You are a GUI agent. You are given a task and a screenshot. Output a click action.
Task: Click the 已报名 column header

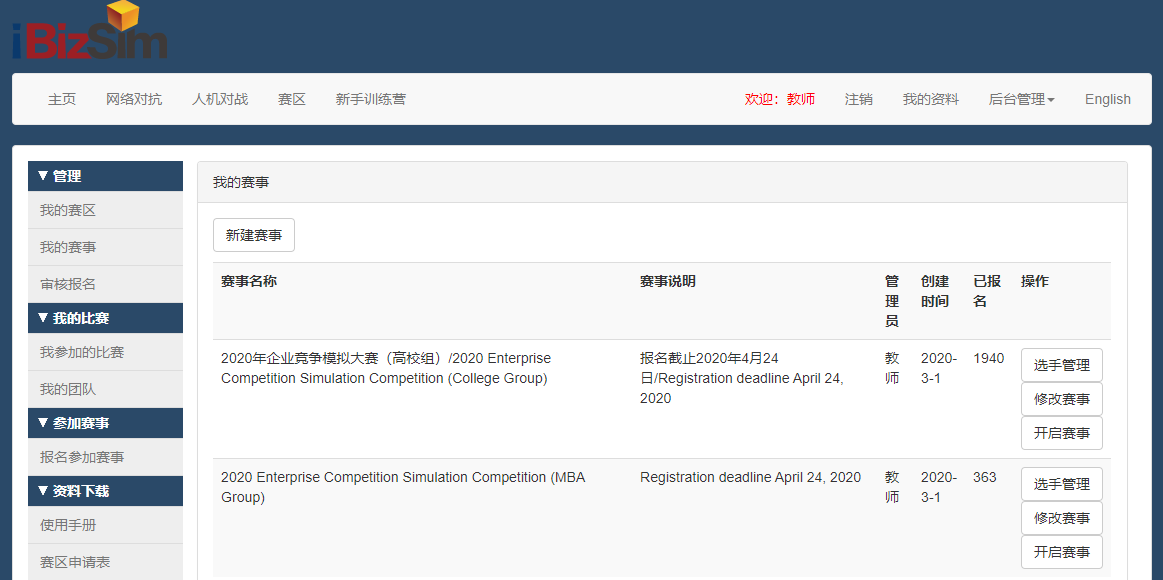(x=987, y=291)
